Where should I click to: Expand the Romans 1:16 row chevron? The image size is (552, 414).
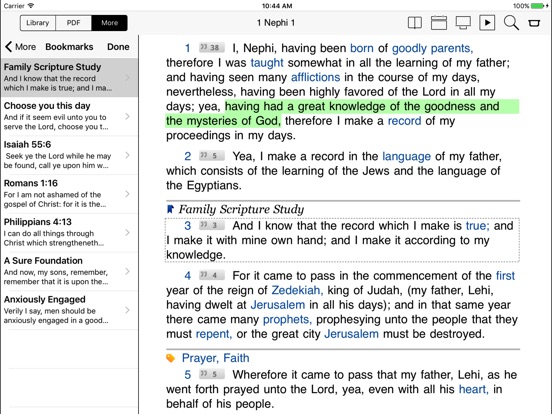click(x=127, y=194)
